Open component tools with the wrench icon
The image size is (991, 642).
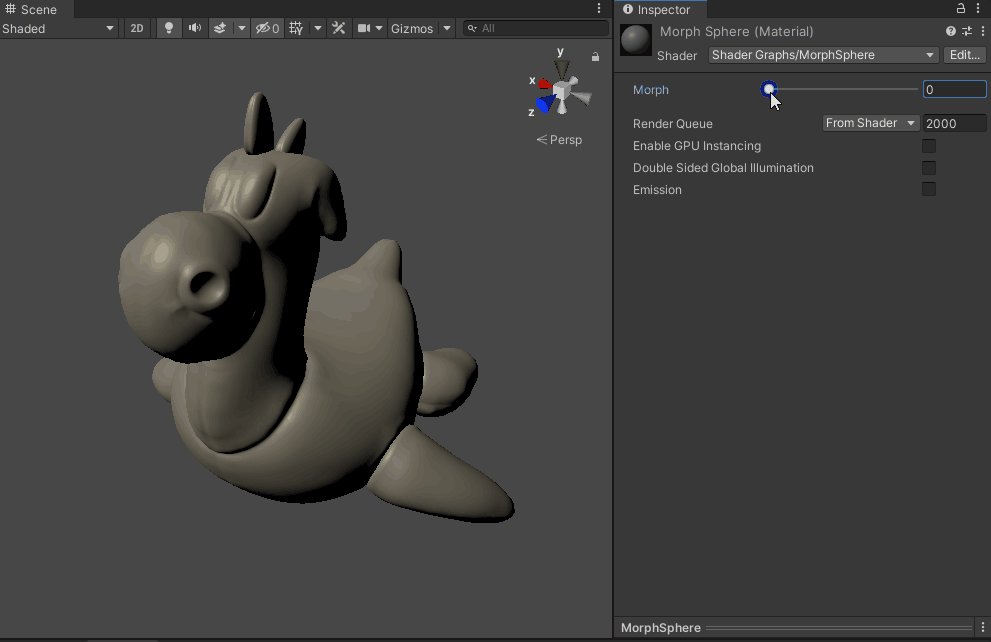click(339, 28)
